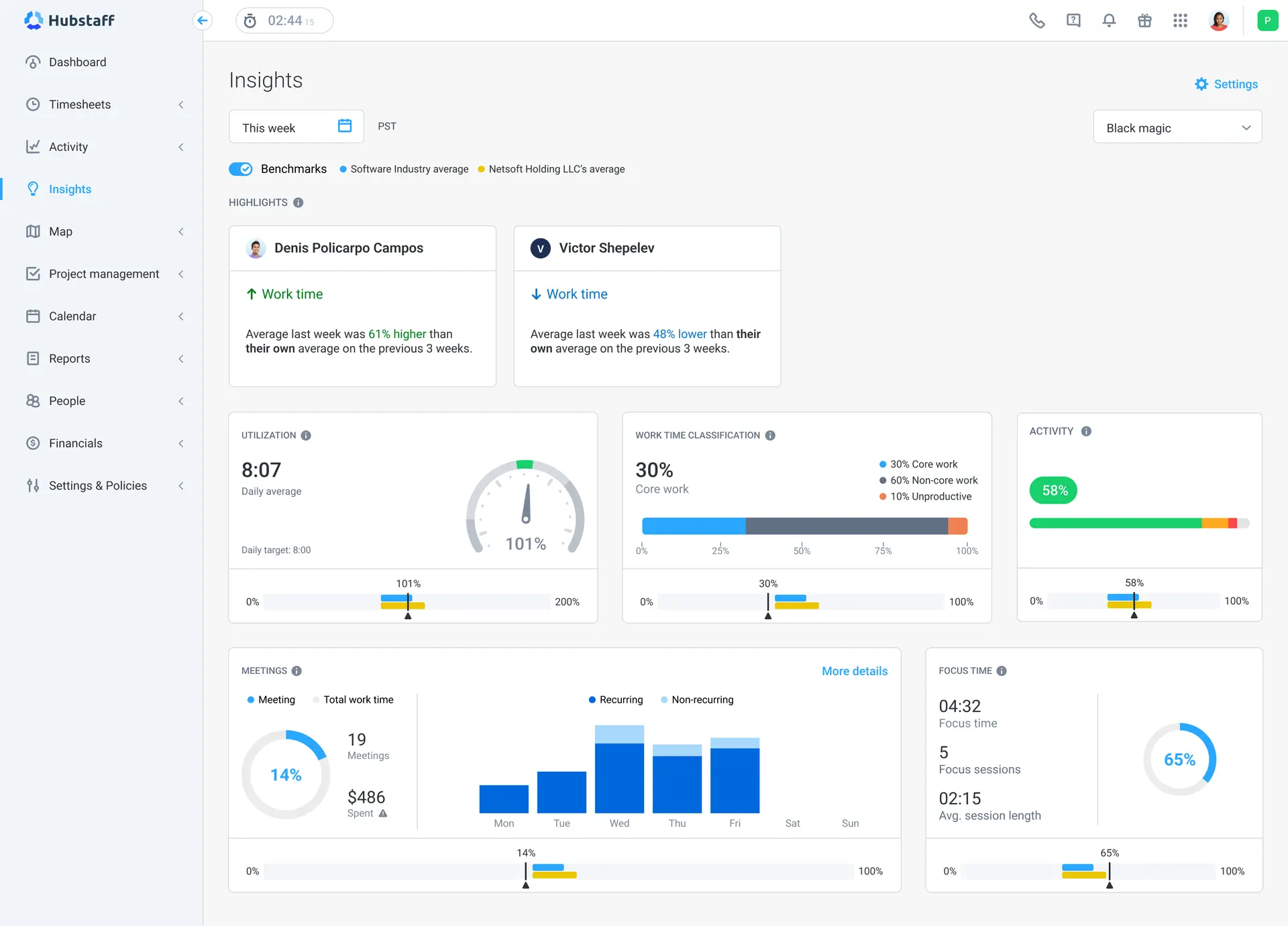Open the Black magic team dropdown

pos(1177,127)
